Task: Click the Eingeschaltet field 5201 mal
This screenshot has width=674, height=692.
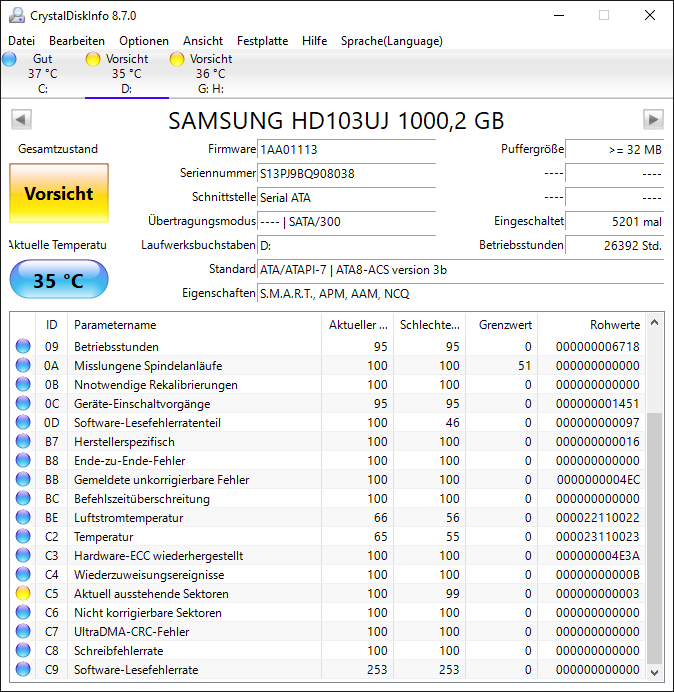Action: pos(614,221)
